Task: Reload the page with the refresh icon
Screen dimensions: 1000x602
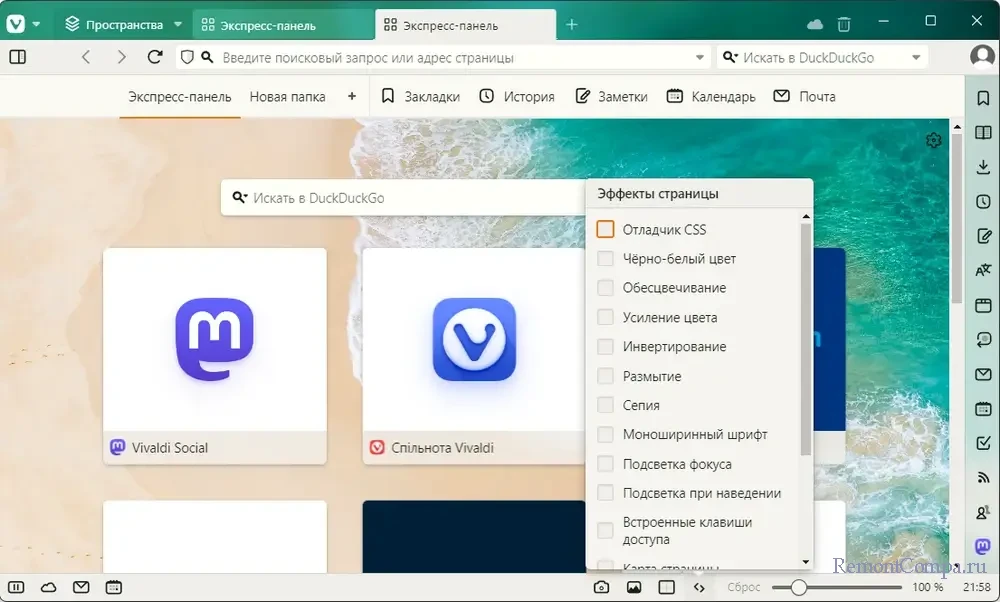Action: pyautogui.click(x=155, y=58)
